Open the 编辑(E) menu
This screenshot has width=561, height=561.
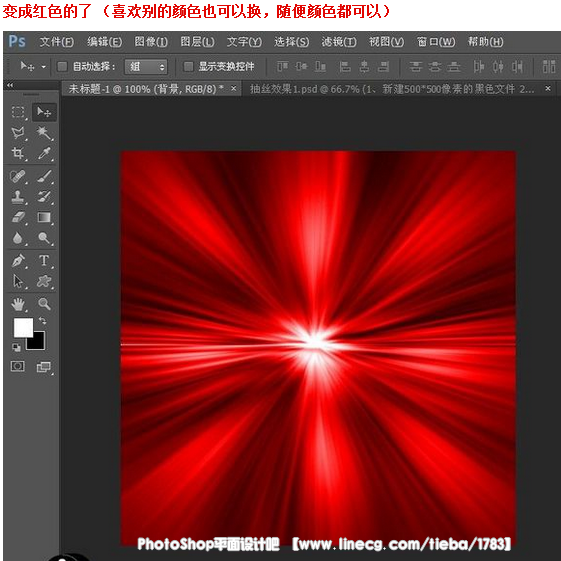click(104, 42)
